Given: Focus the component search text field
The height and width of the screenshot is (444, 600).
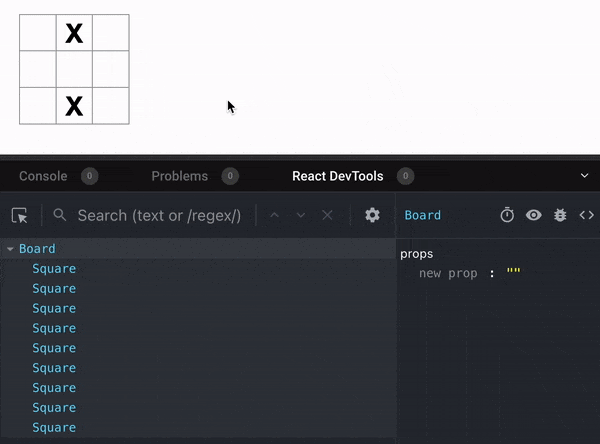Looking at the screenshot, I should tap(158, 216).
